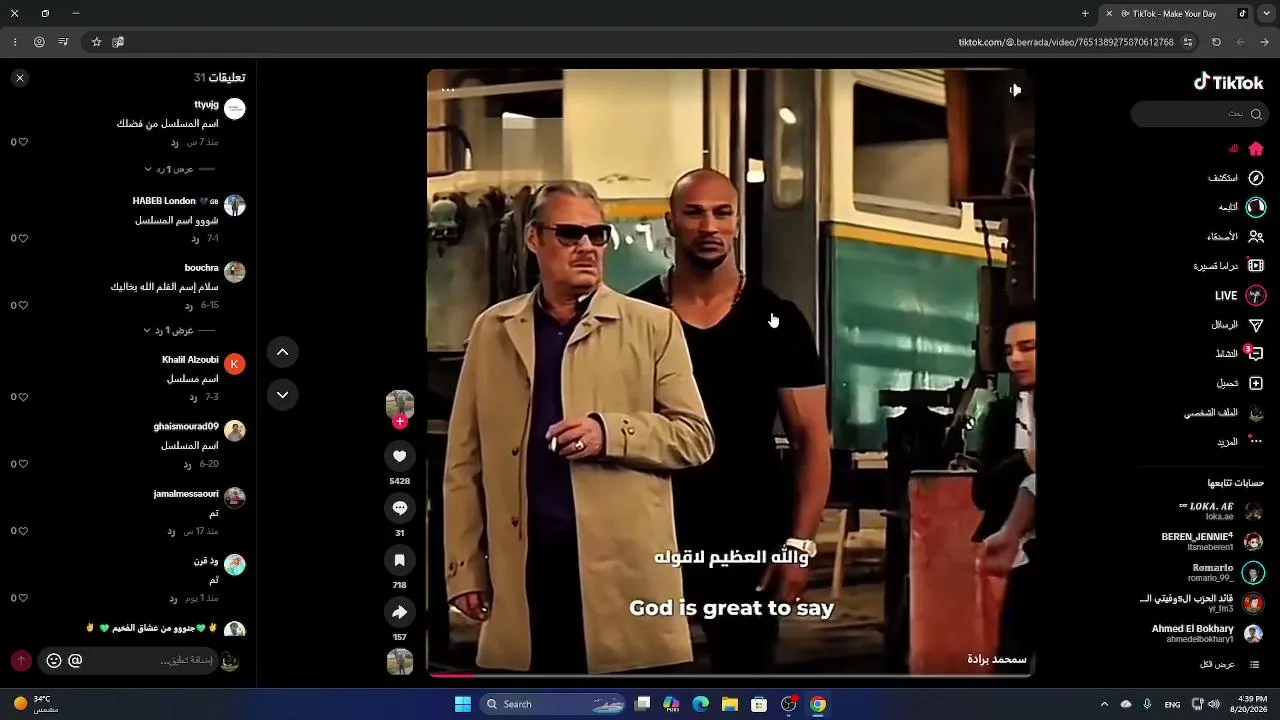Reply to ttyujg's comment
Screen dimensions: 1280x720
point(174,142)
